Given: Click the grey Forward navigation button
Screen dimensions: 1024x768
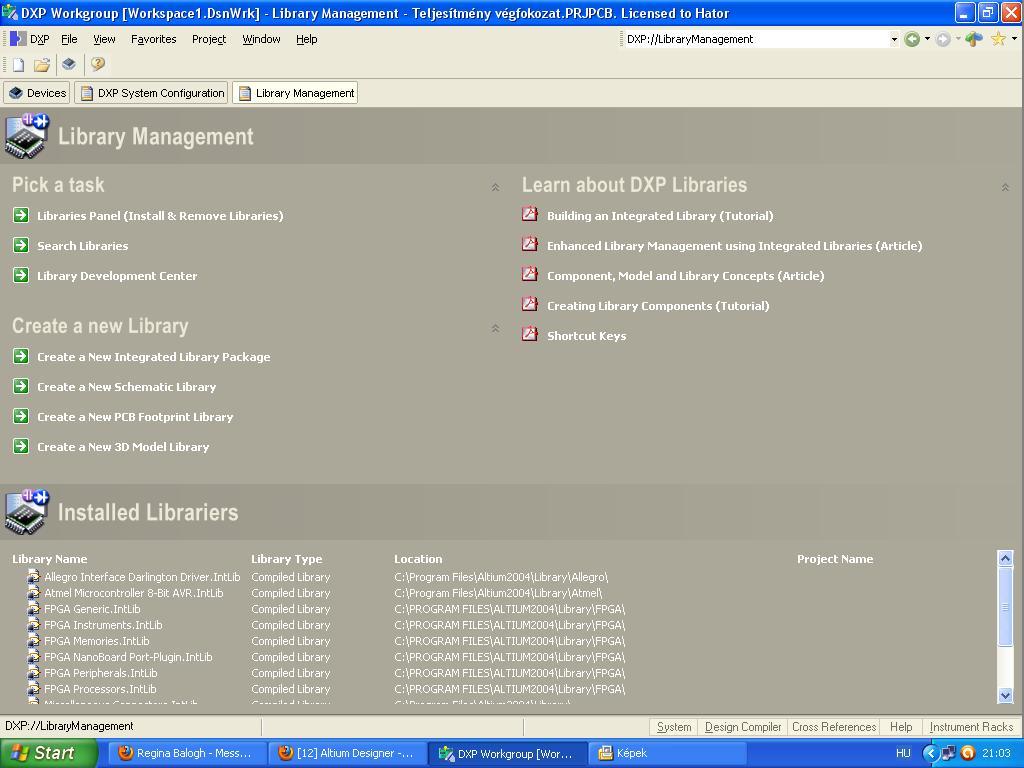Looking at the screenshot, I should point(943,39).
